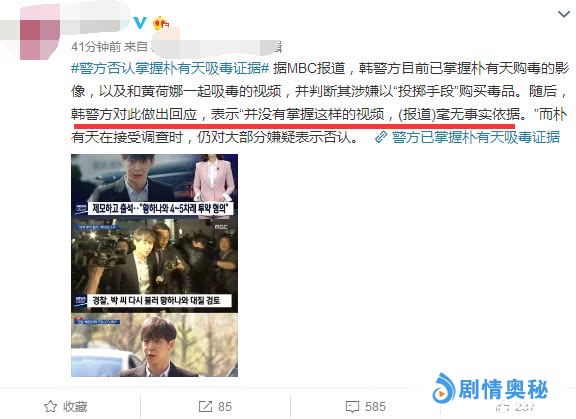
Task: Click the 41分钟前 timestamp
Action: (x=96, y=47)
